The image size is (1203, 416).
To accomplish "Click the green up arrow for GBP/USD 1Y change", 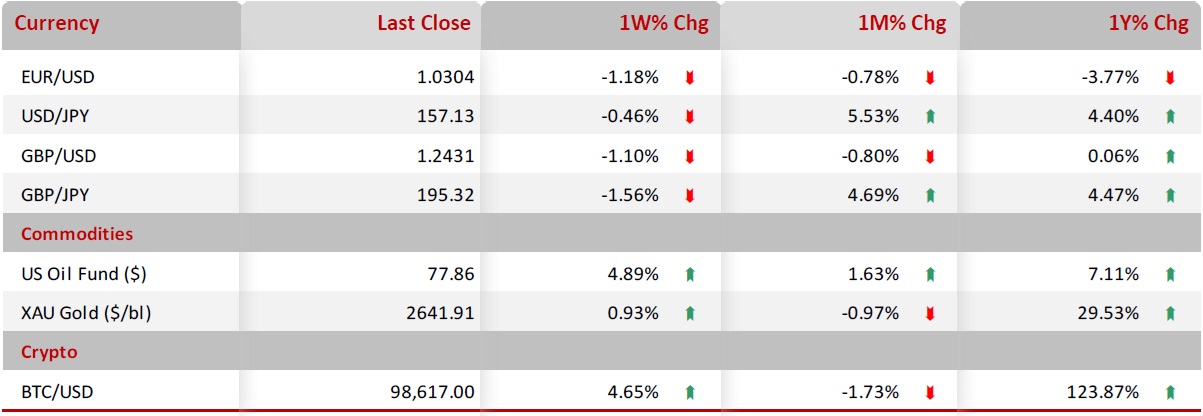I will 1169,156.
